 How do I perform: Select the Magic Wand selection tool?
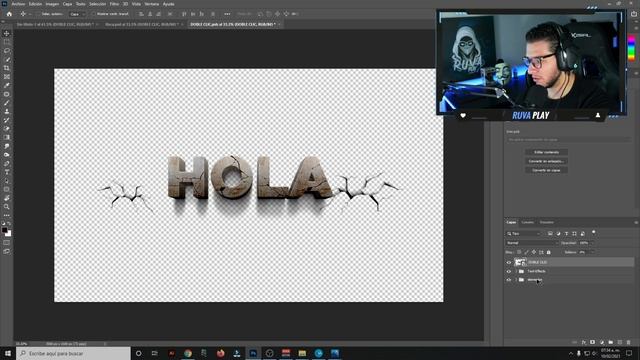[7, 59]
